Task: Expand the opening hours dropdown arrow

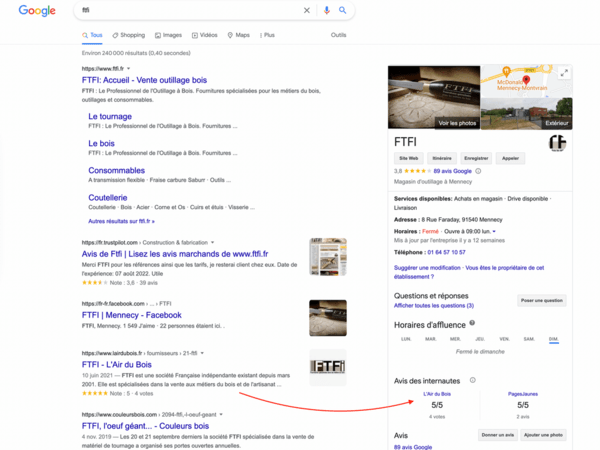Action: (x=494, y=231)
